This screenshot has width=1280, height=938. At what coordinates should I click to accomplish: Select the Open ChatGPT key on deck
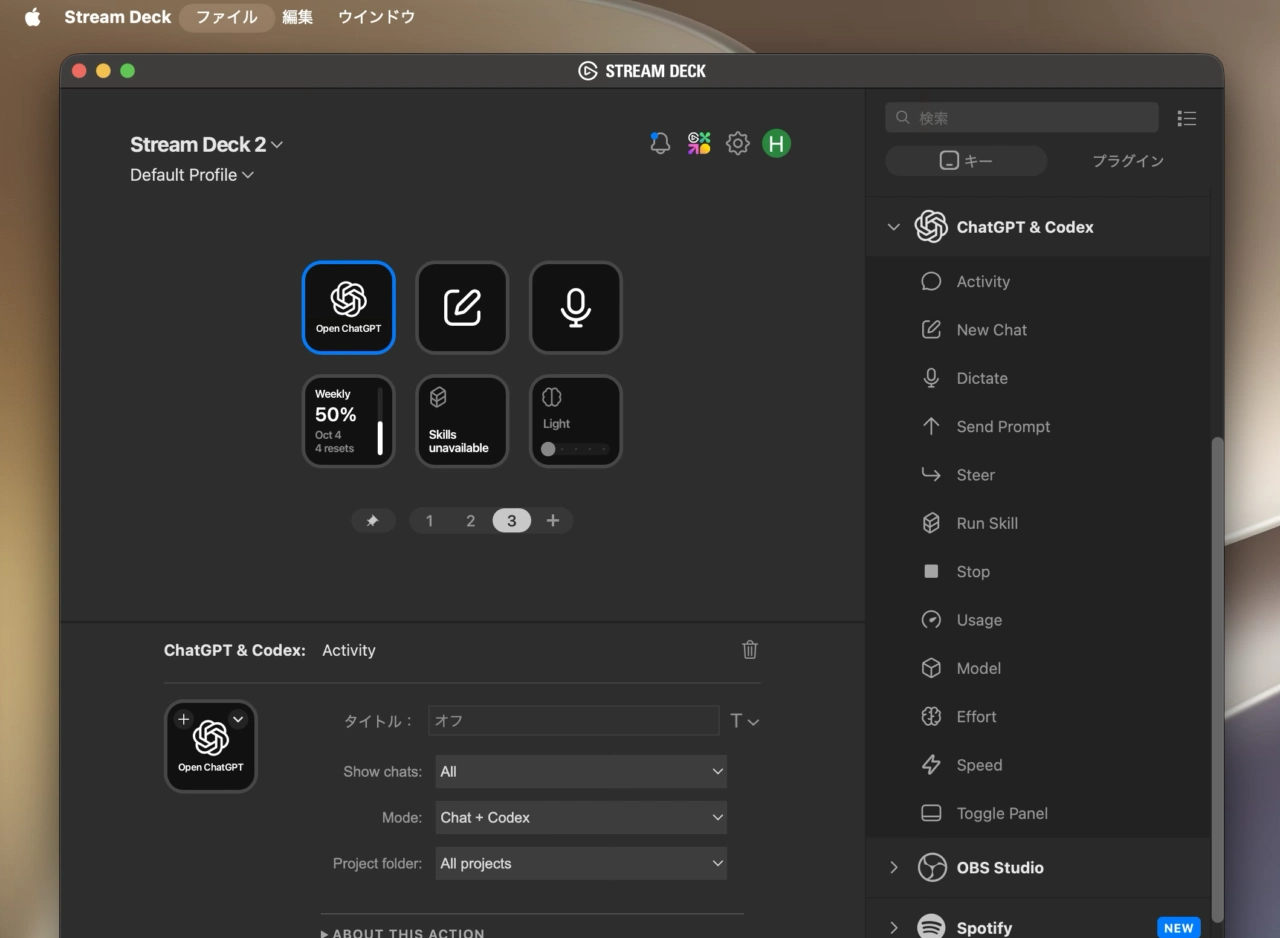pos(349,308)
